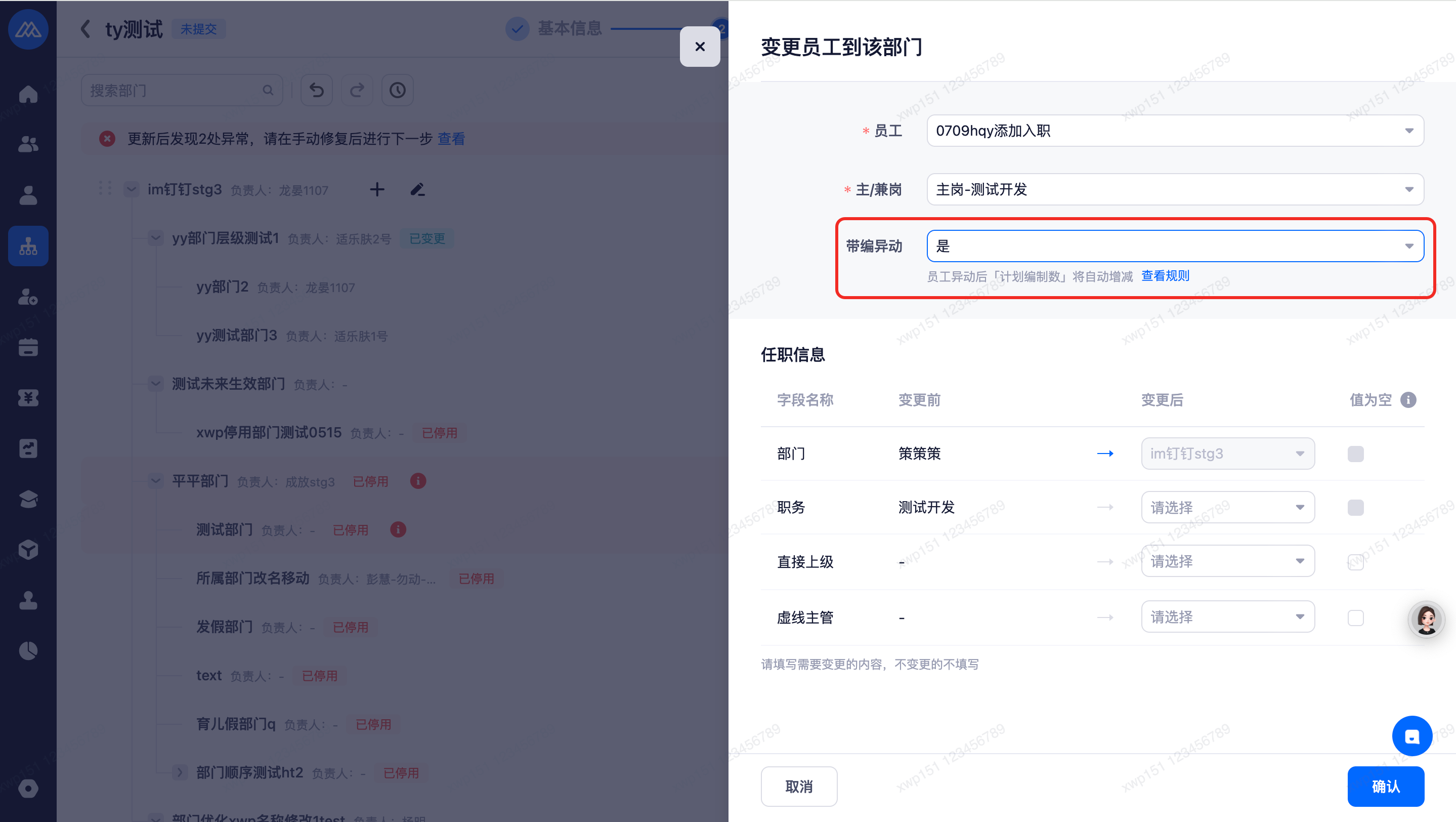Click the redo arrow icon
Image resolution: width=1456 pixels, height=822 pixels.
pos(357,91)
